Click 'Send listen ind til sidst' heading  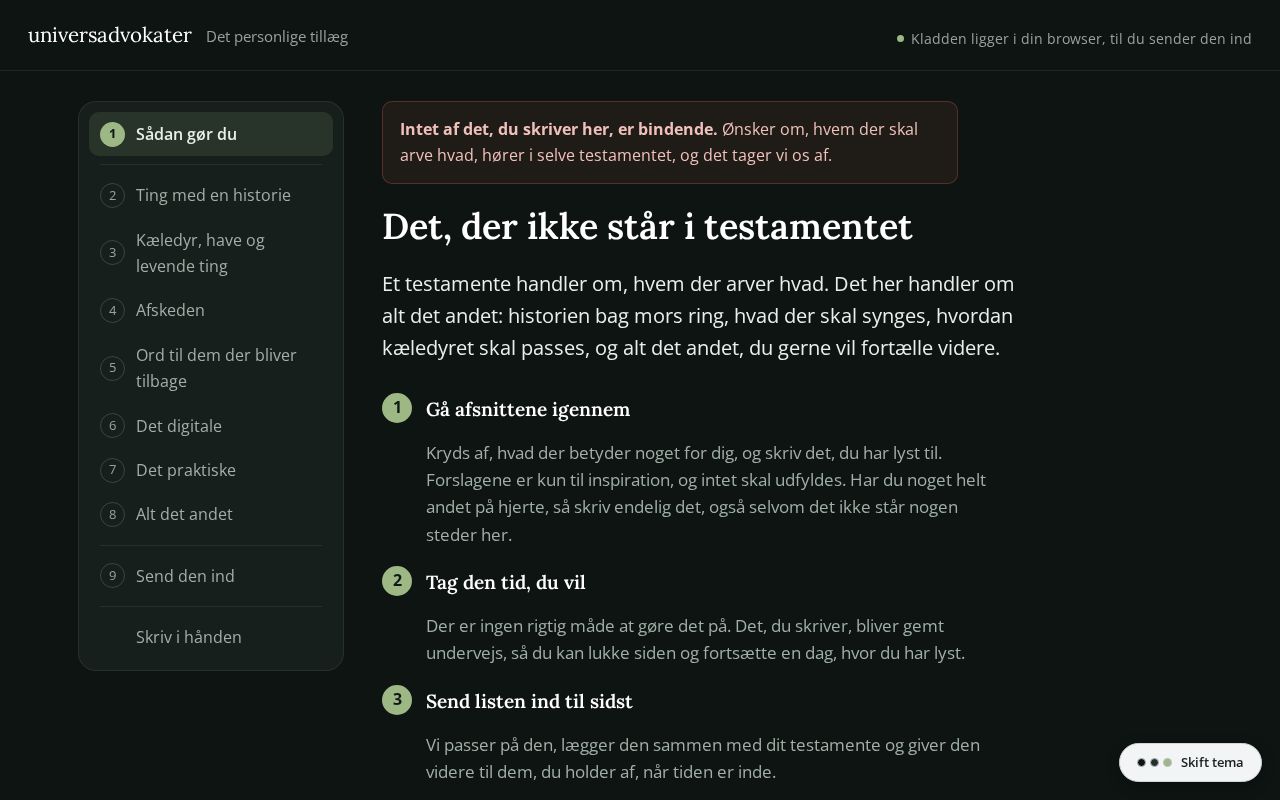coord(529,701)
